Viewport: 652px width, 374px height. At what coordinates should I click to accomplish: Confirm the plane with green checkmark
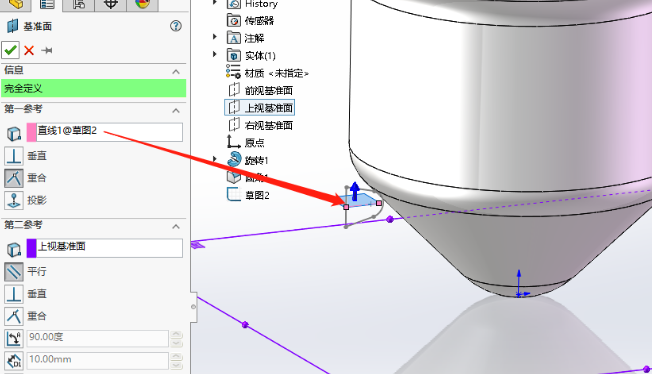(x=10, y=50)
